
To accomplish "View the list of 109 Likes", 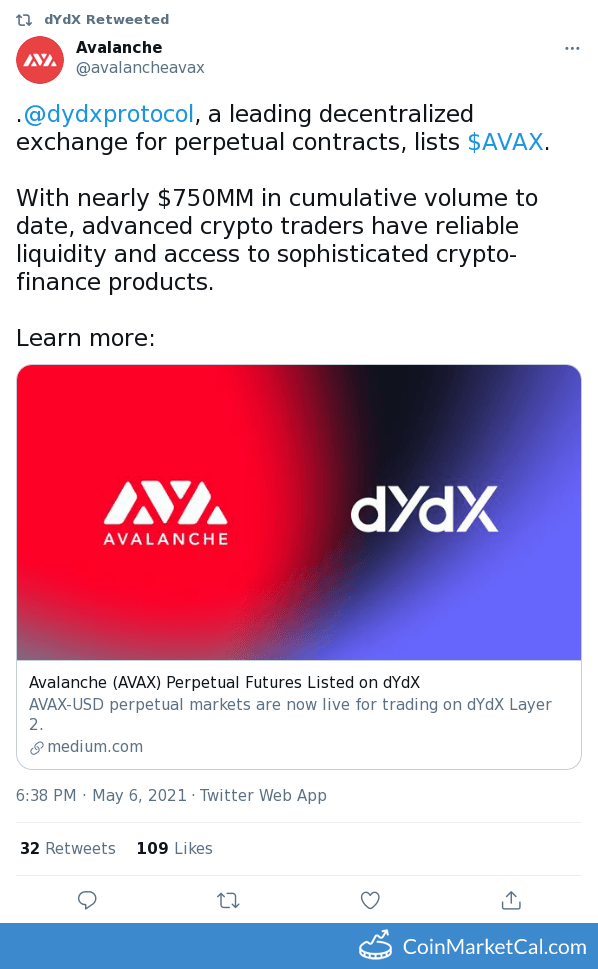I will pos(175,848).
